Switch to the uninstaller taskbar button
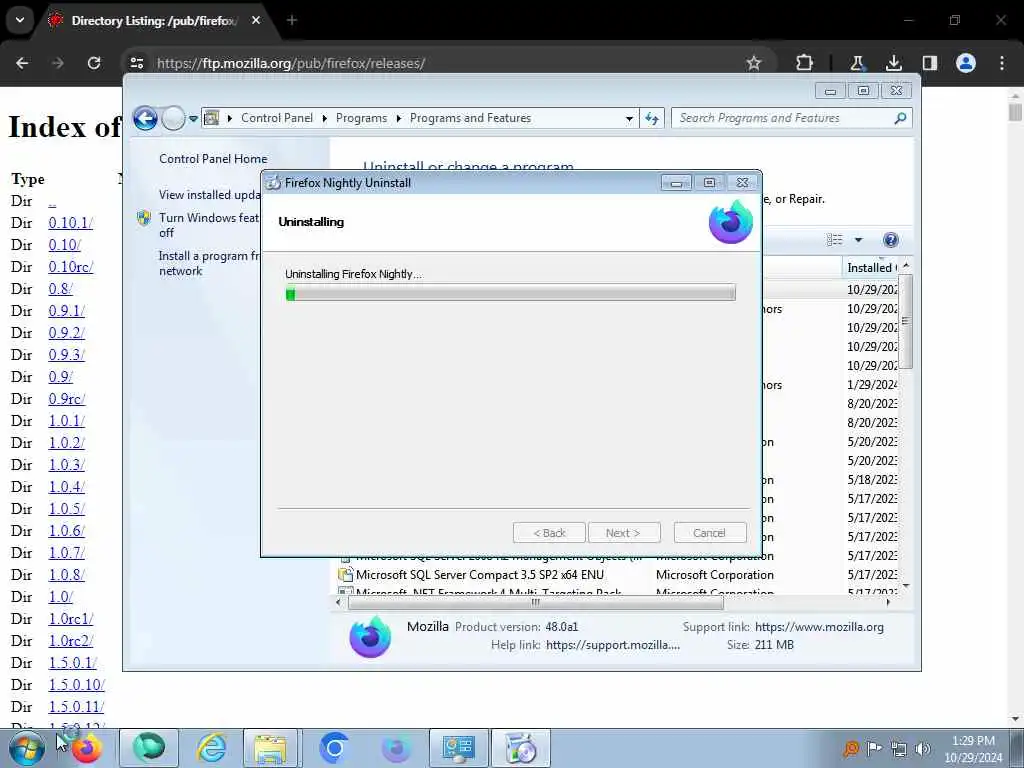 click(520, 748)
